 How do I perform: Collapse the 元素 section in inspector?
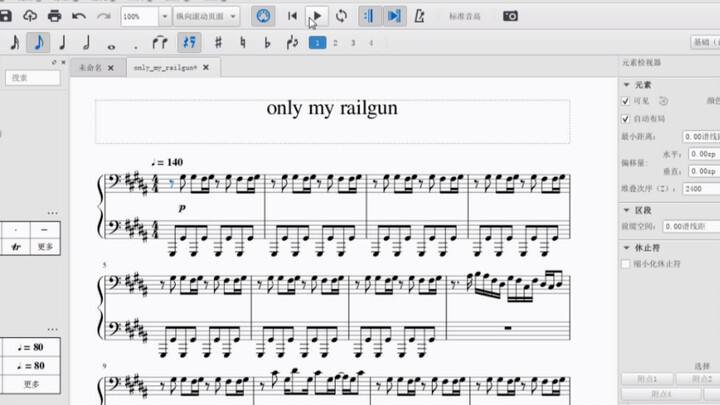click(x=627, y=85)
